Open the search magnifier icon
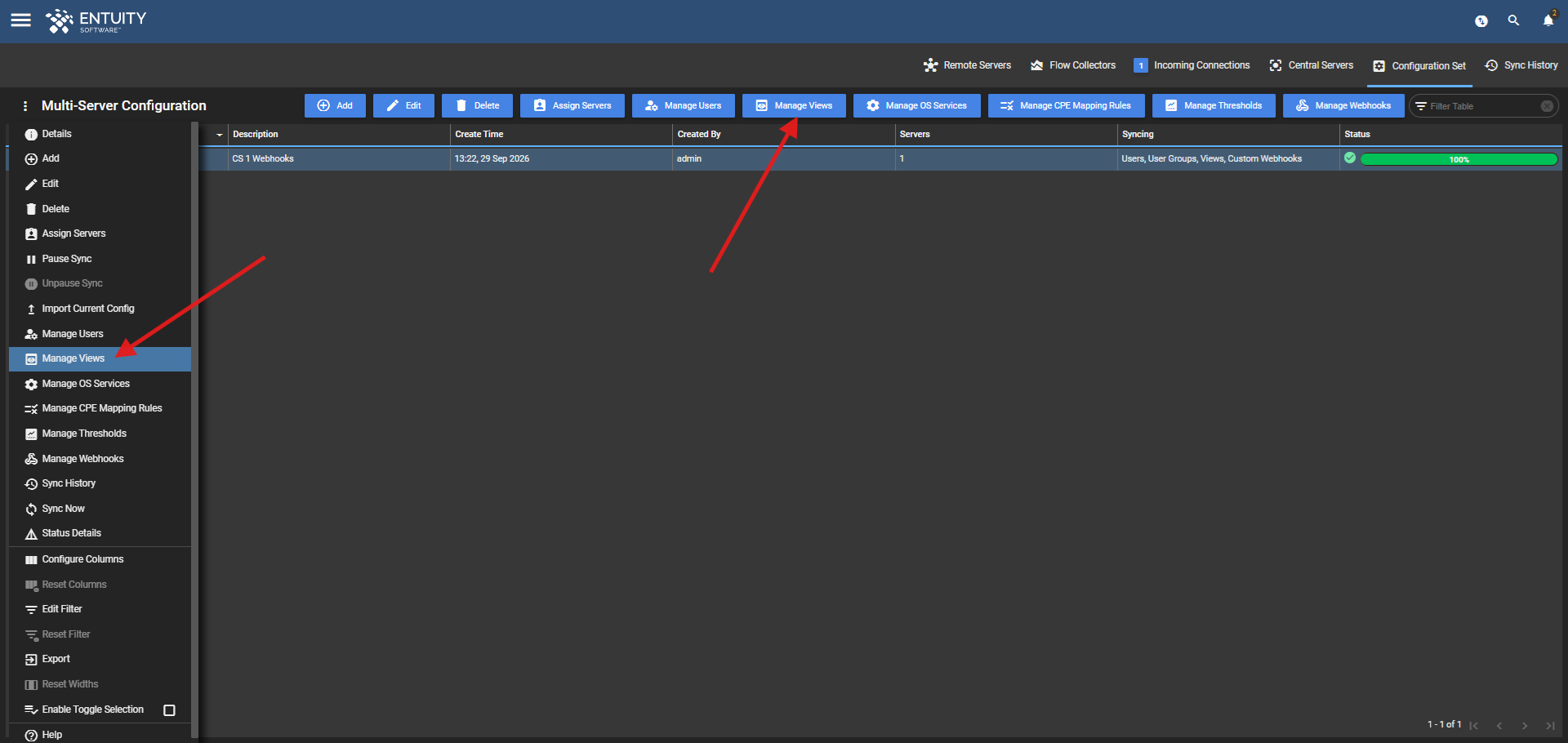 click(x=1513, y=20)
